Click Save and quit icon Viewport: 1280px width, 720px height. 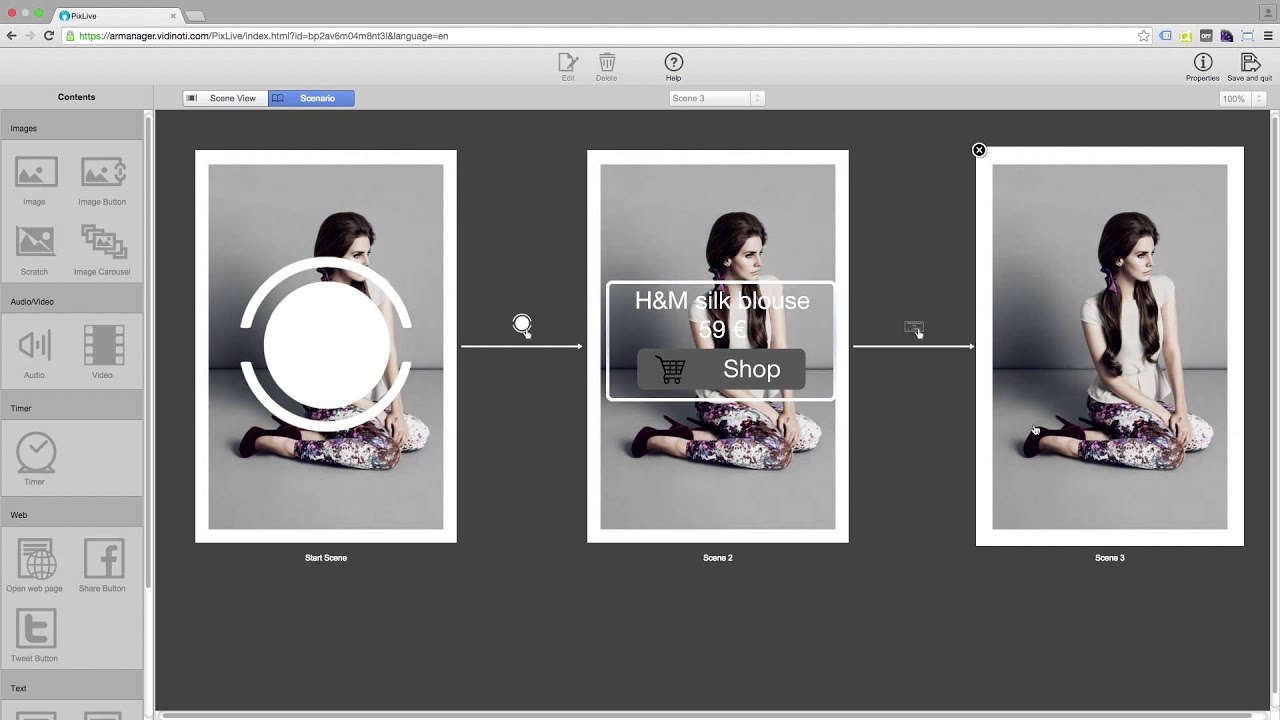(1250, 63)
